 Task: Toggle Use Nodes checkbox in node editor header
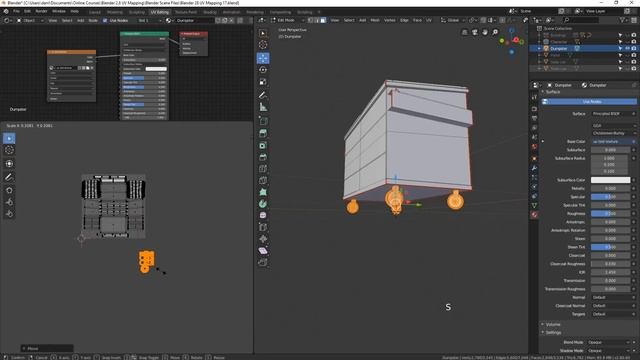tap(105, 20)
